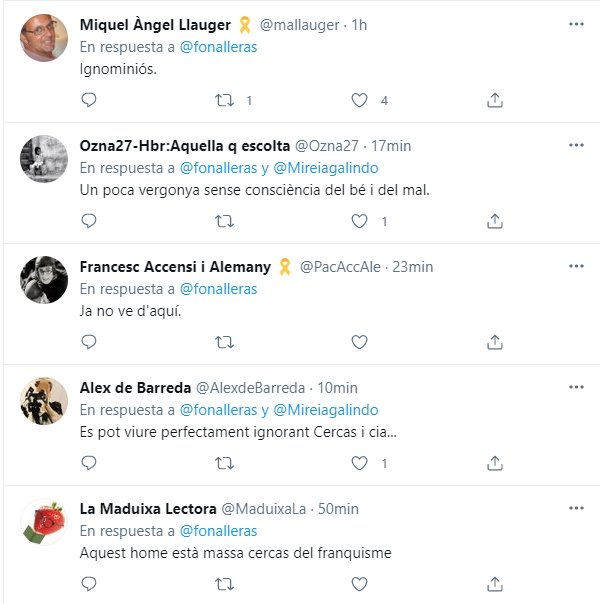
Task: Share Miquel Àngel Llauger's tweet
Action: tap(494, 100)
